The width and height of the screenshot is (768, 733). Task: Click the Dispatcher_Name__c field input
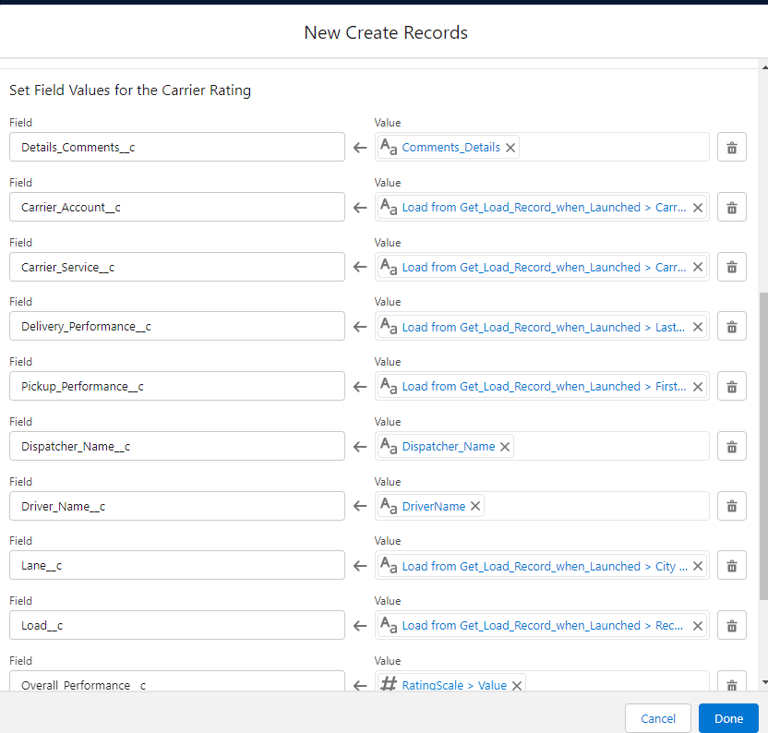[x=177, y=446]
